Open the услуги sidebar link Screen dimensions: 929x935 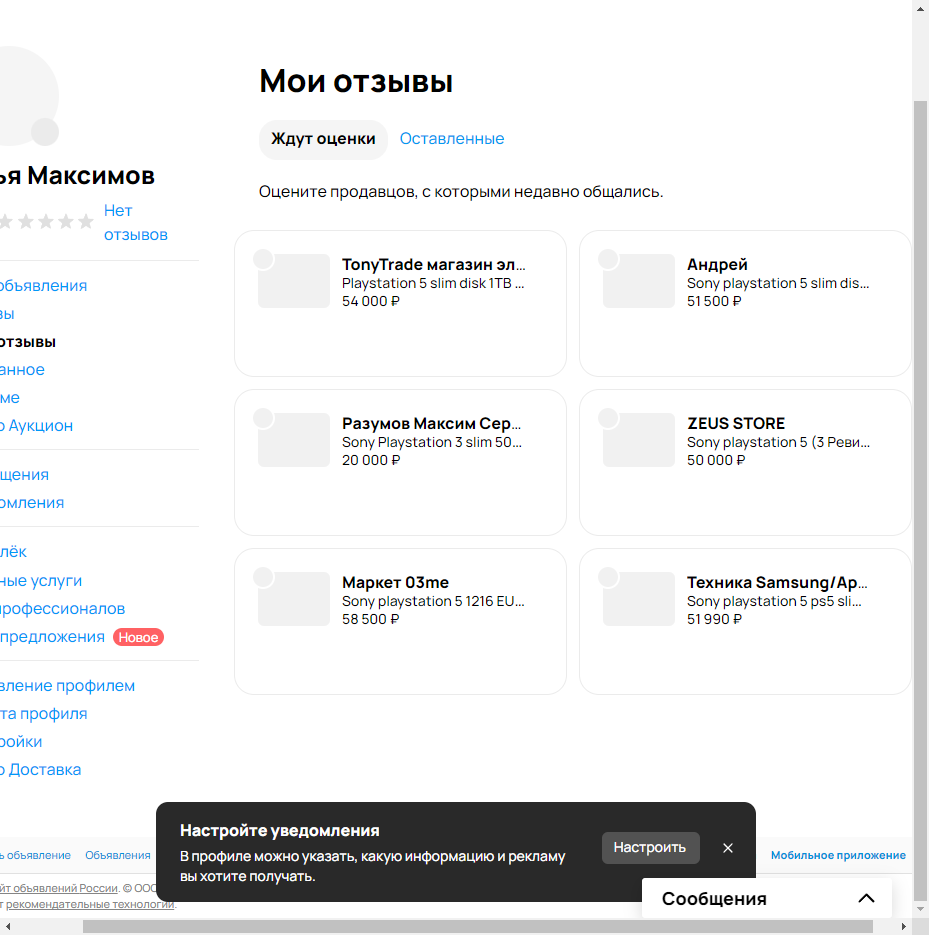pos(41,581)
